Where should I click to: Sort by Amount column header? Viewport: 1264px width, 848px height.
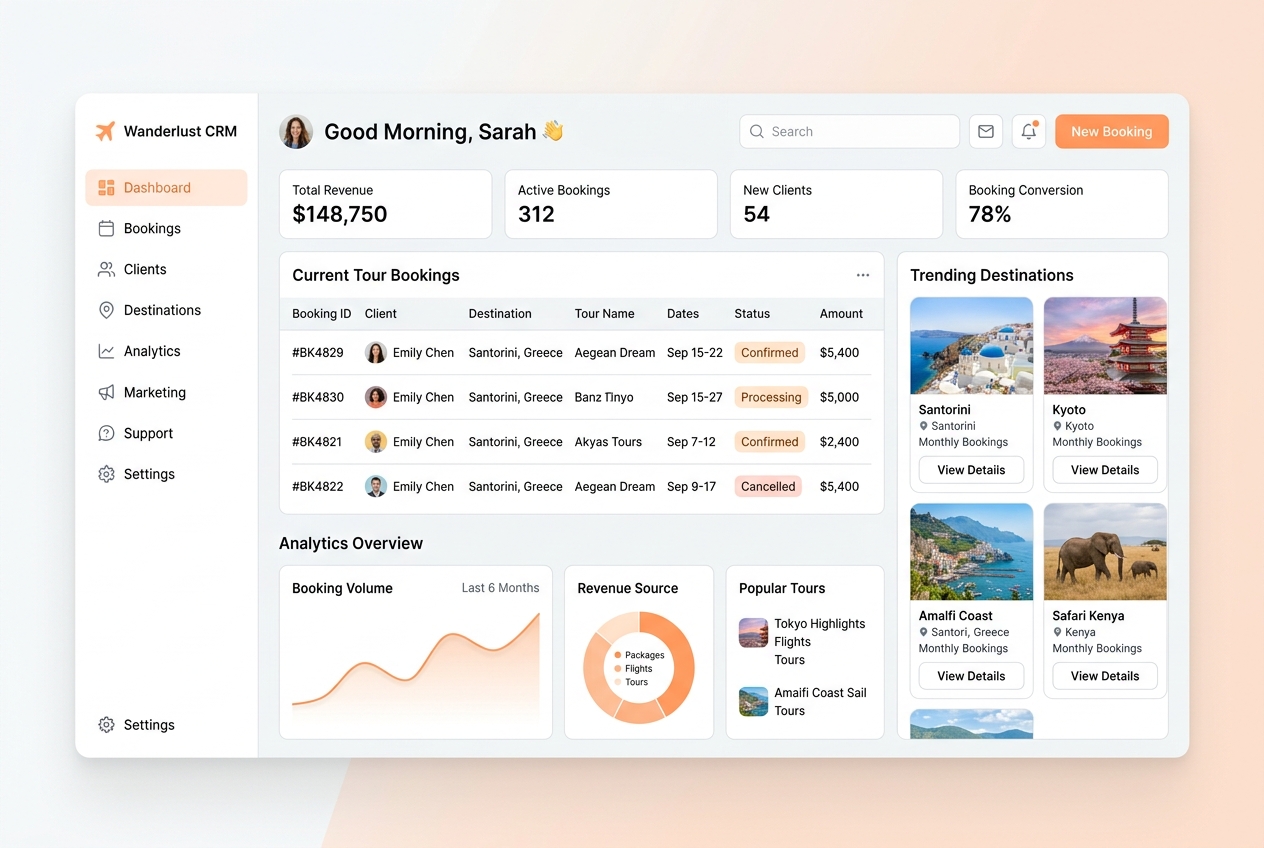(841, 314)
